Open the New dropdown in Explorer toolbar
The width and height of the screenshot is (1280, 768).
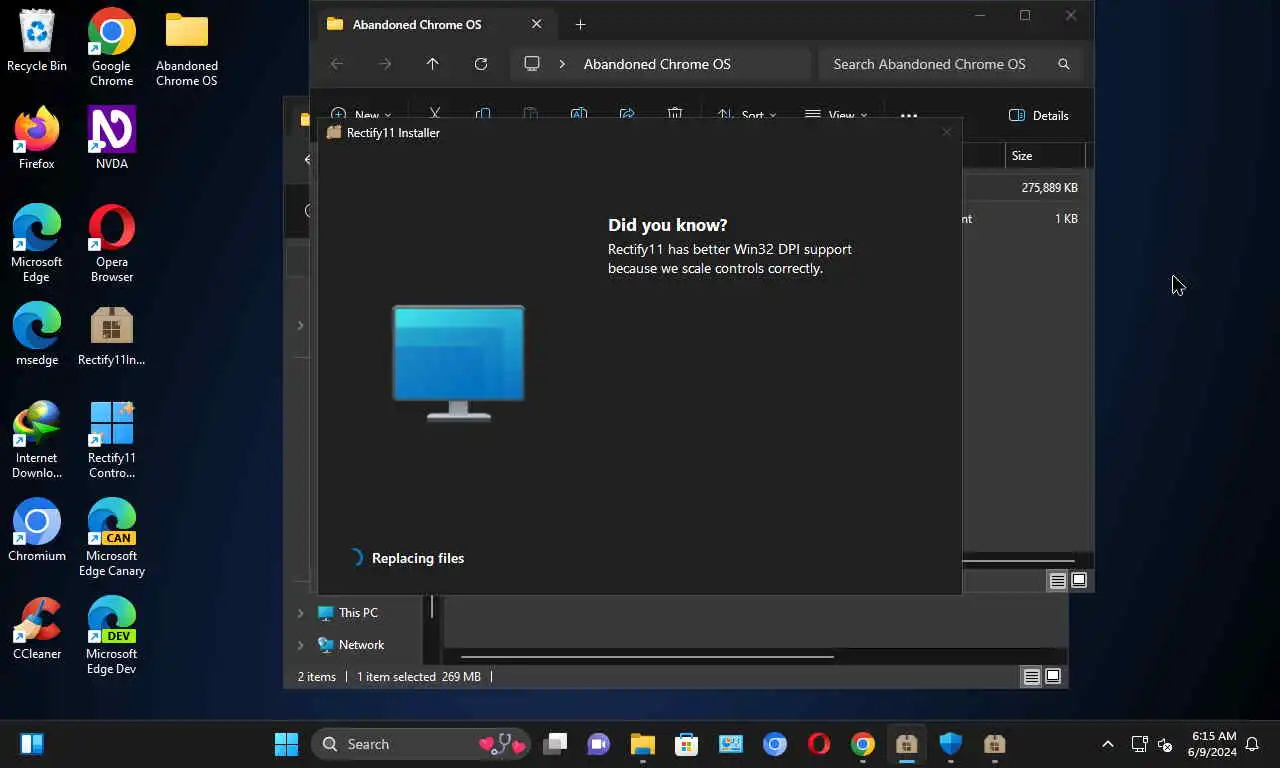(360, 116)
